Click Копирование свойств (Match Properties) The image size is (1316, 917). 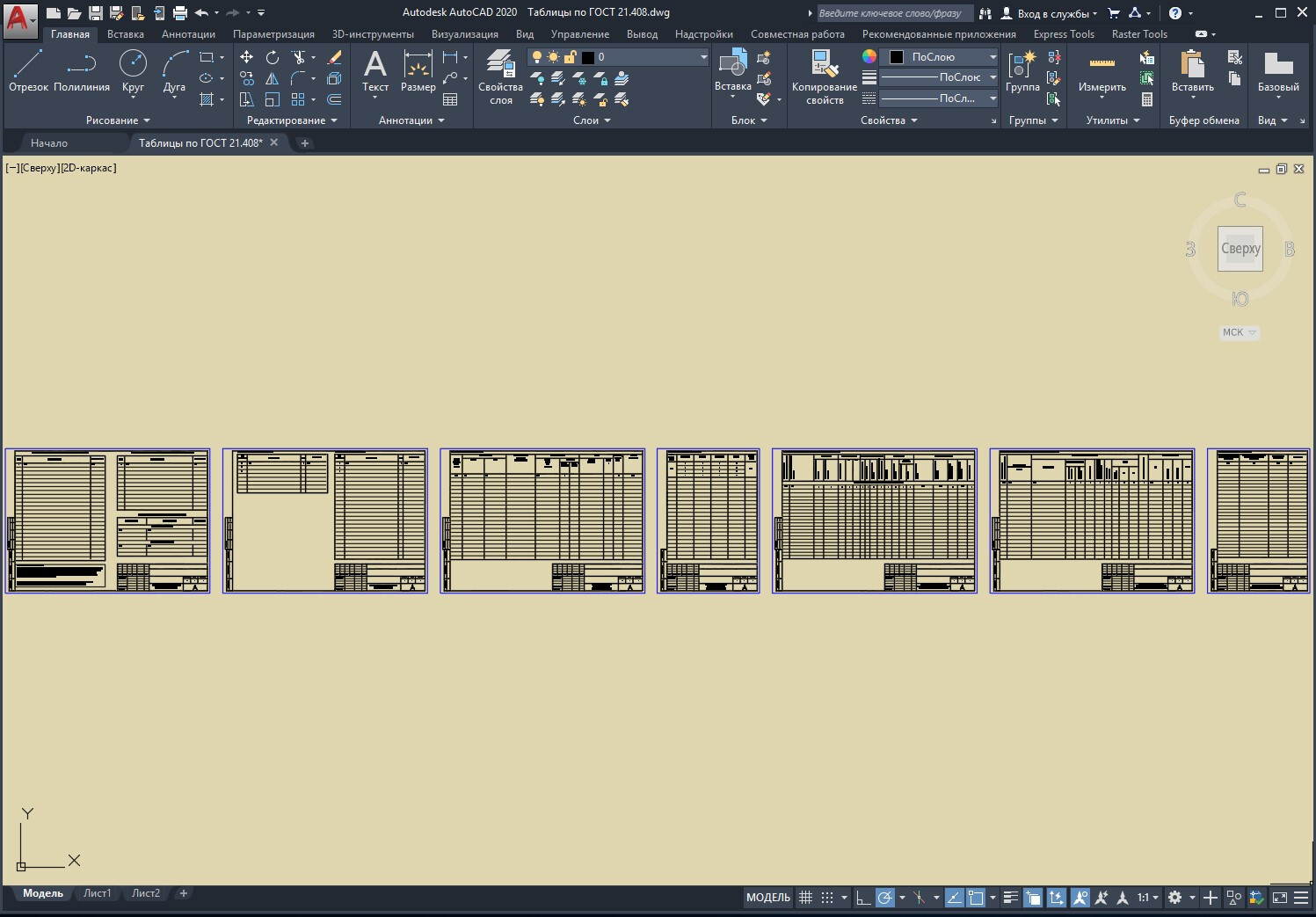point(824,76)
